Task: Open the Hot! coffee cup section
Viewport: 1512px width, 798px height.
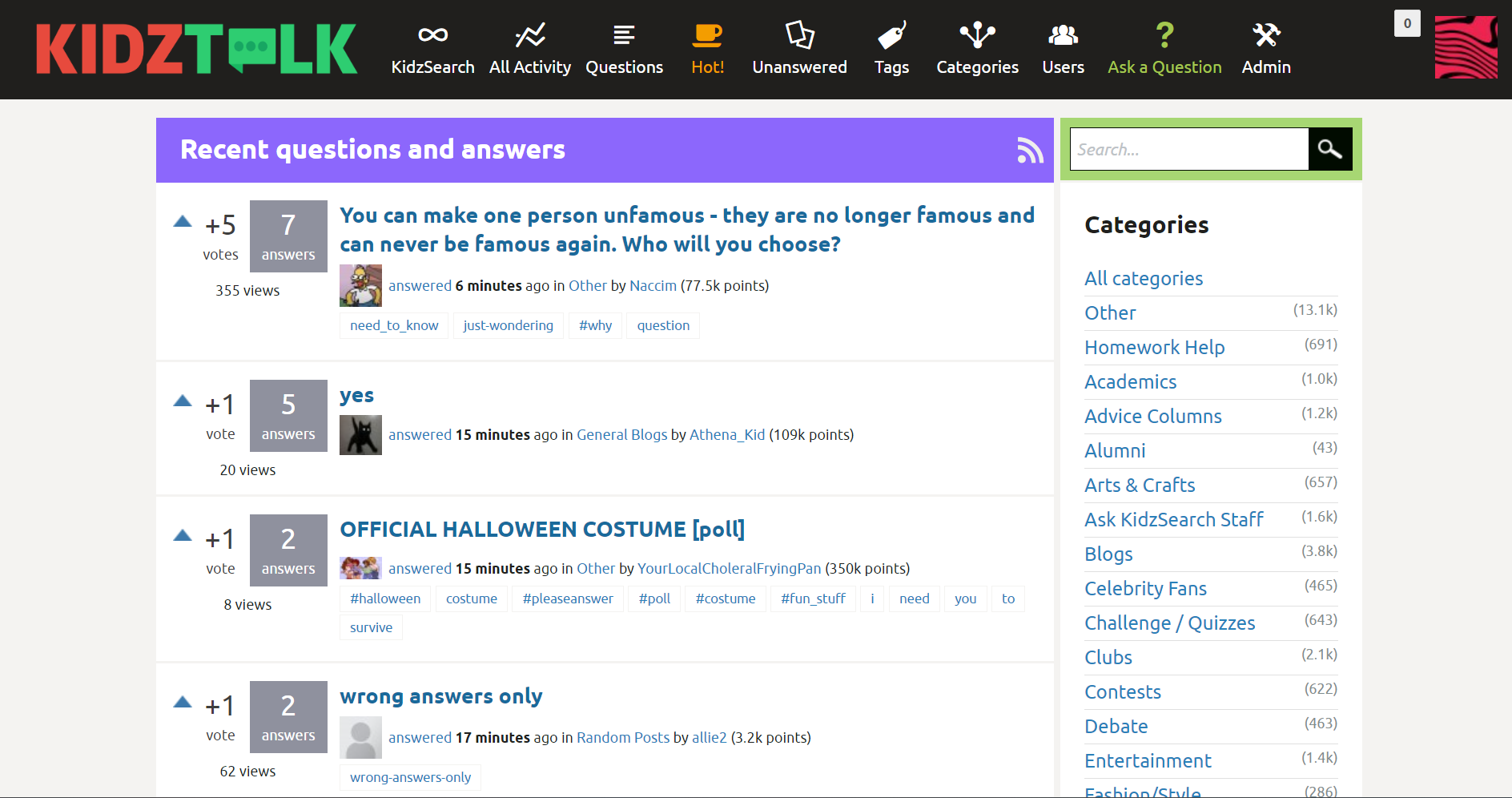Action: pos(708,49)
